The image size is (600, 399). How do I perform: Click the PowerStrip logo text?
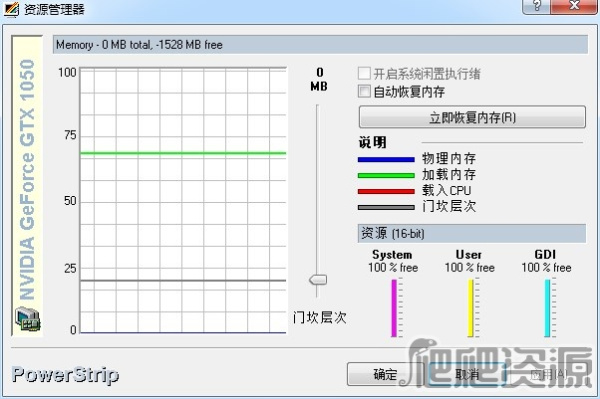pyautogui.click(x=65, y=375)
